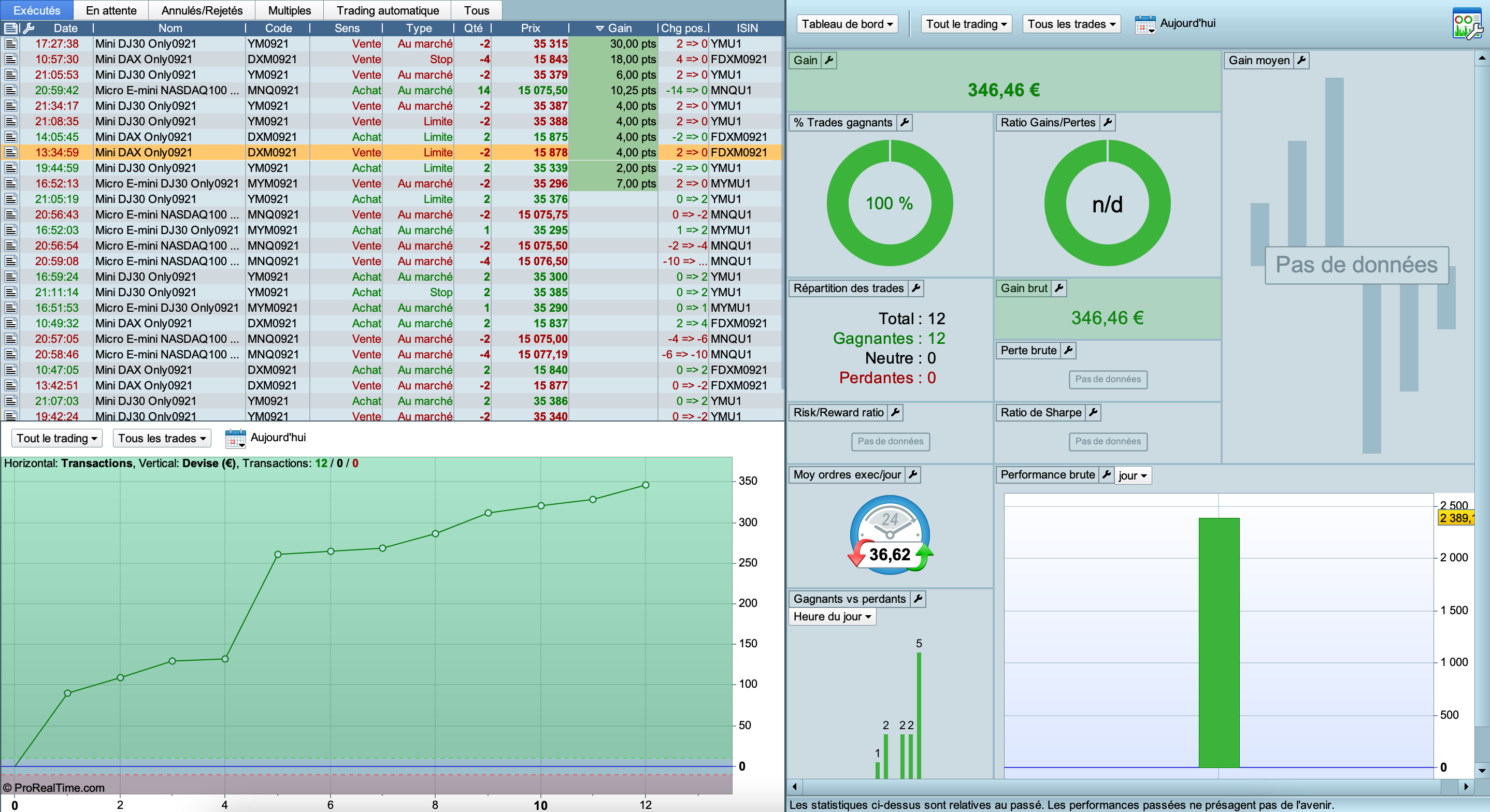
Task: Open dashboard configuration icon at top right
Action: 1466,24
